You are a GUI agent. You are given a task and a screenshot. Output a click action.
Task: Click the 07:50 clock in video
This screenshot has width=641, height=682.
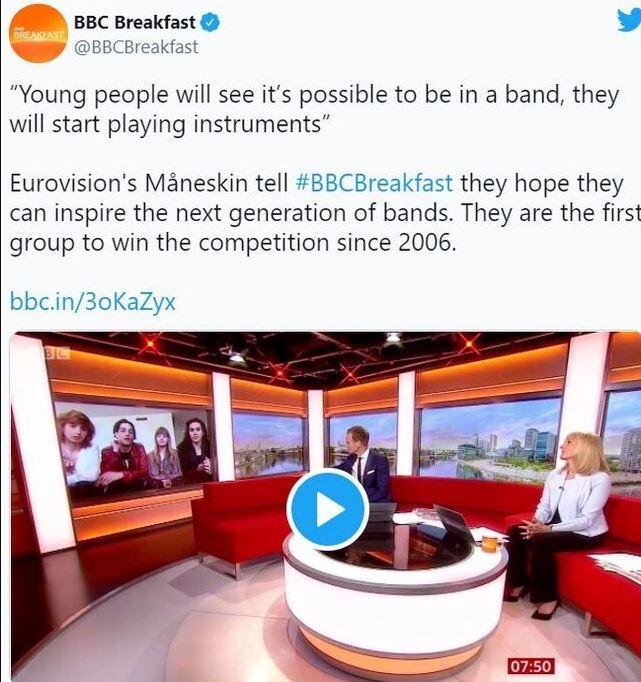coord(531,666)
